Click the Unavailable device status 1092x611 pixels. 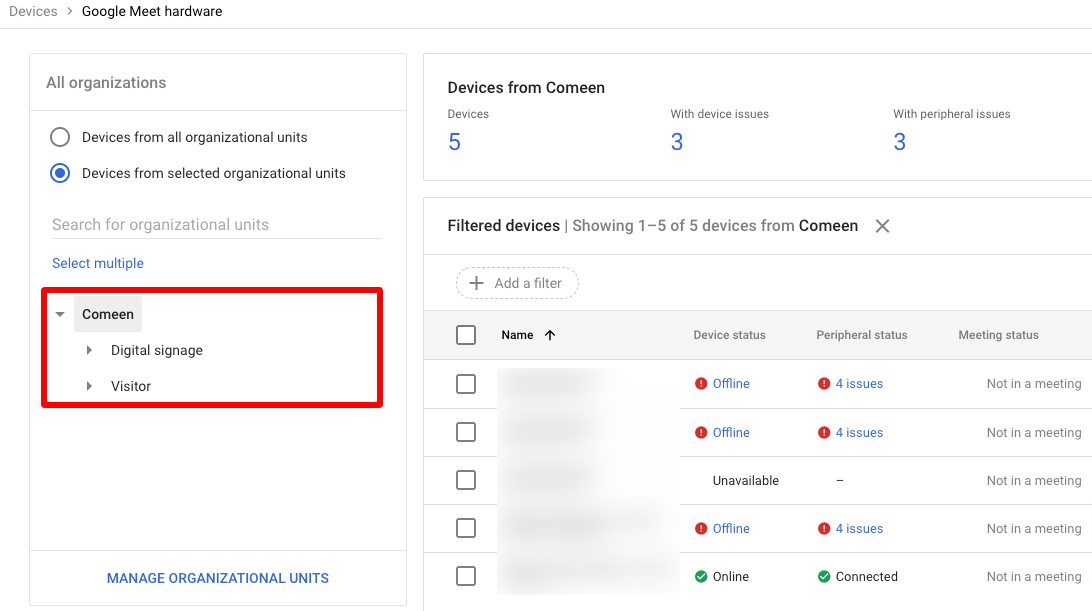[x=746, y=481]
